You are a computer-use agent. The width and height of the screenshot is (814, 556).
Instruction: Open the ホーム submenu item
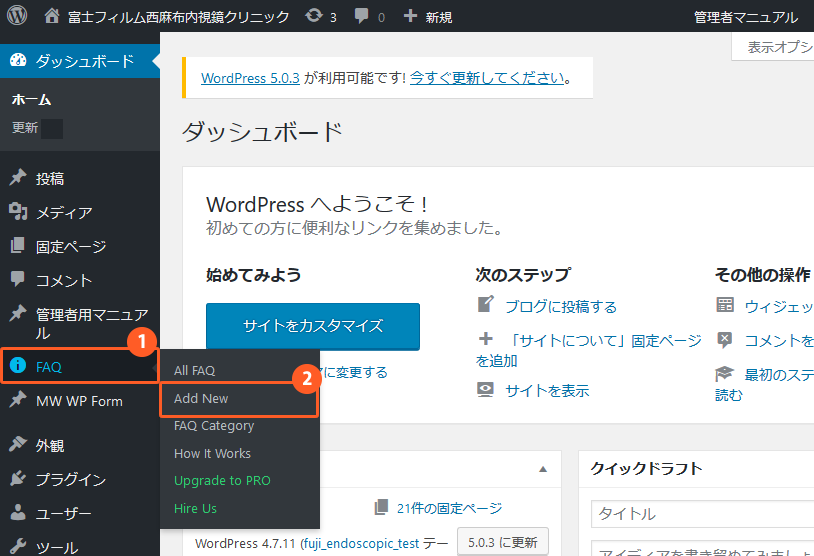pos(31,99)
